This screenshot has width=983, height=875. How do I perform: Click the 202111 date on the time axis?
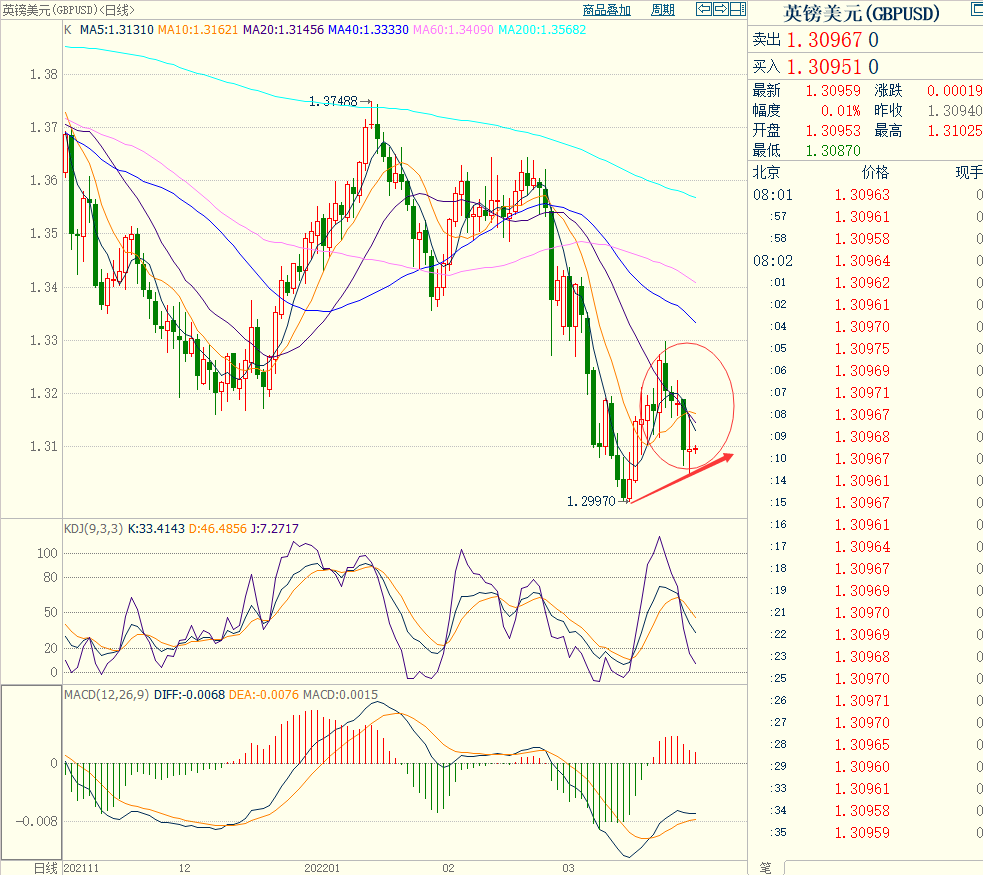(81, 868)
